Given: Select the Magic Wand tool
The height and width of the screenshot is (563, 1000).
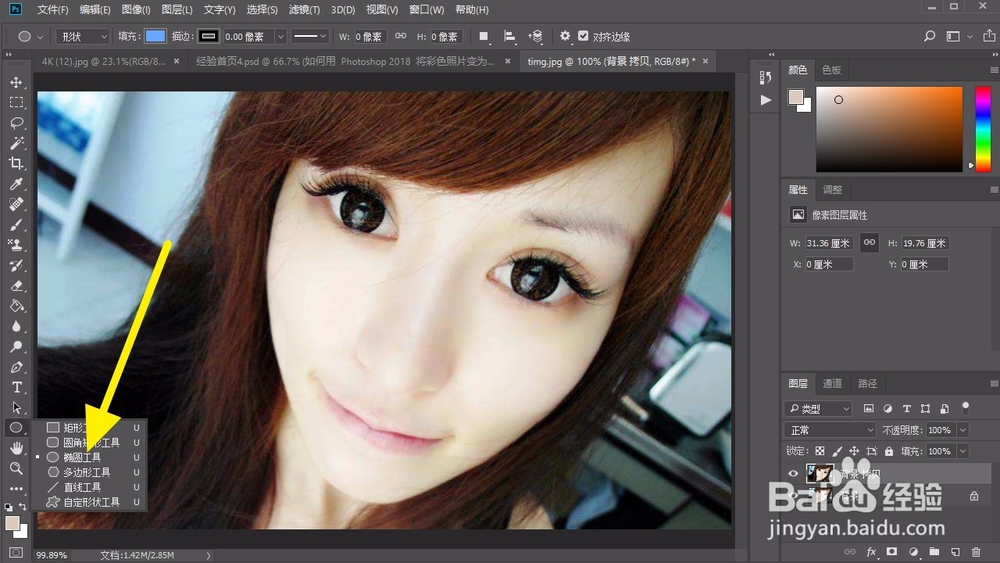Looking at the screenshot, I should (x=17, y=143).
